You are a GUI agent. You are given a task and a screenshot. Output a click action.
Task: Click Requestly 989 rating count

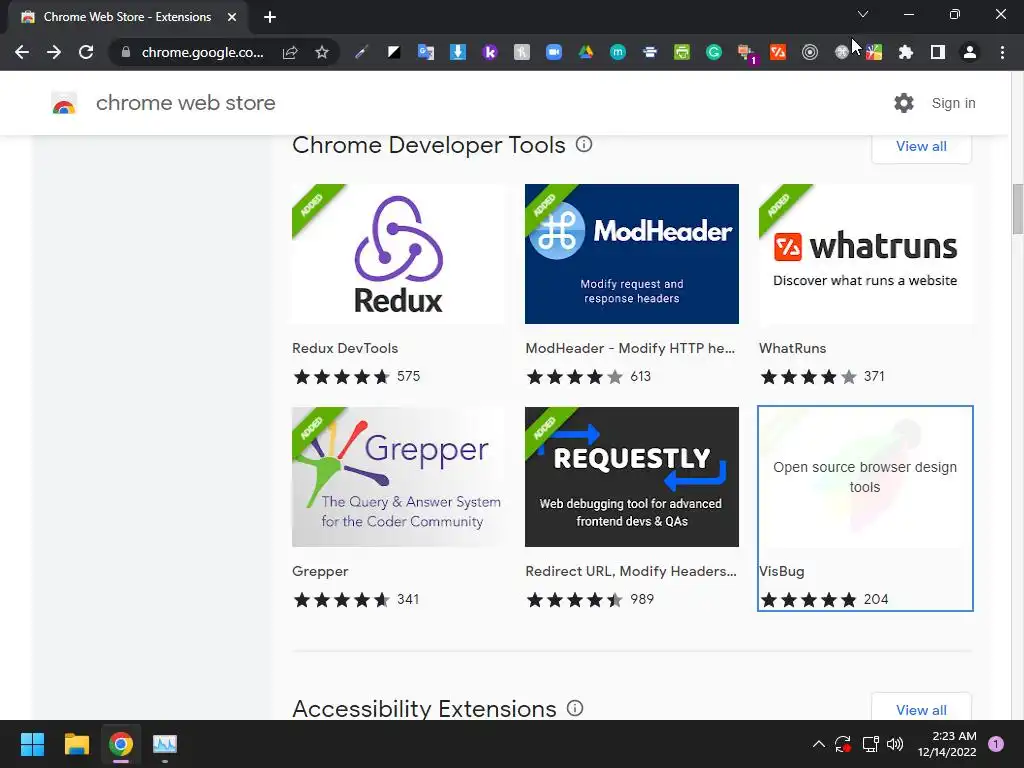click(x=642, y=600)
